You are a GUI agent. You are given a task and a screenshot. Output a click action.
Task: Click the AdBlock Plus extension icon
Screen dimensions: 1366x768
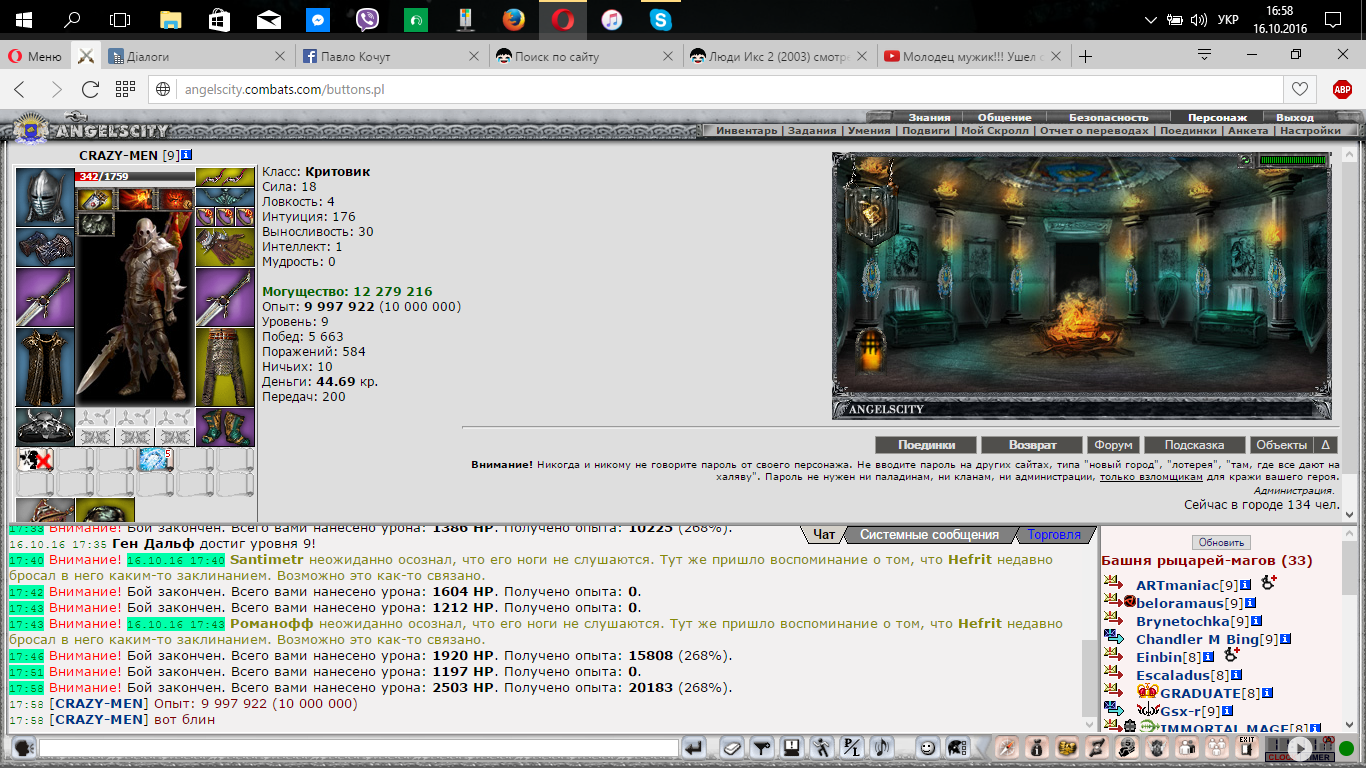tap(1342, 89)
